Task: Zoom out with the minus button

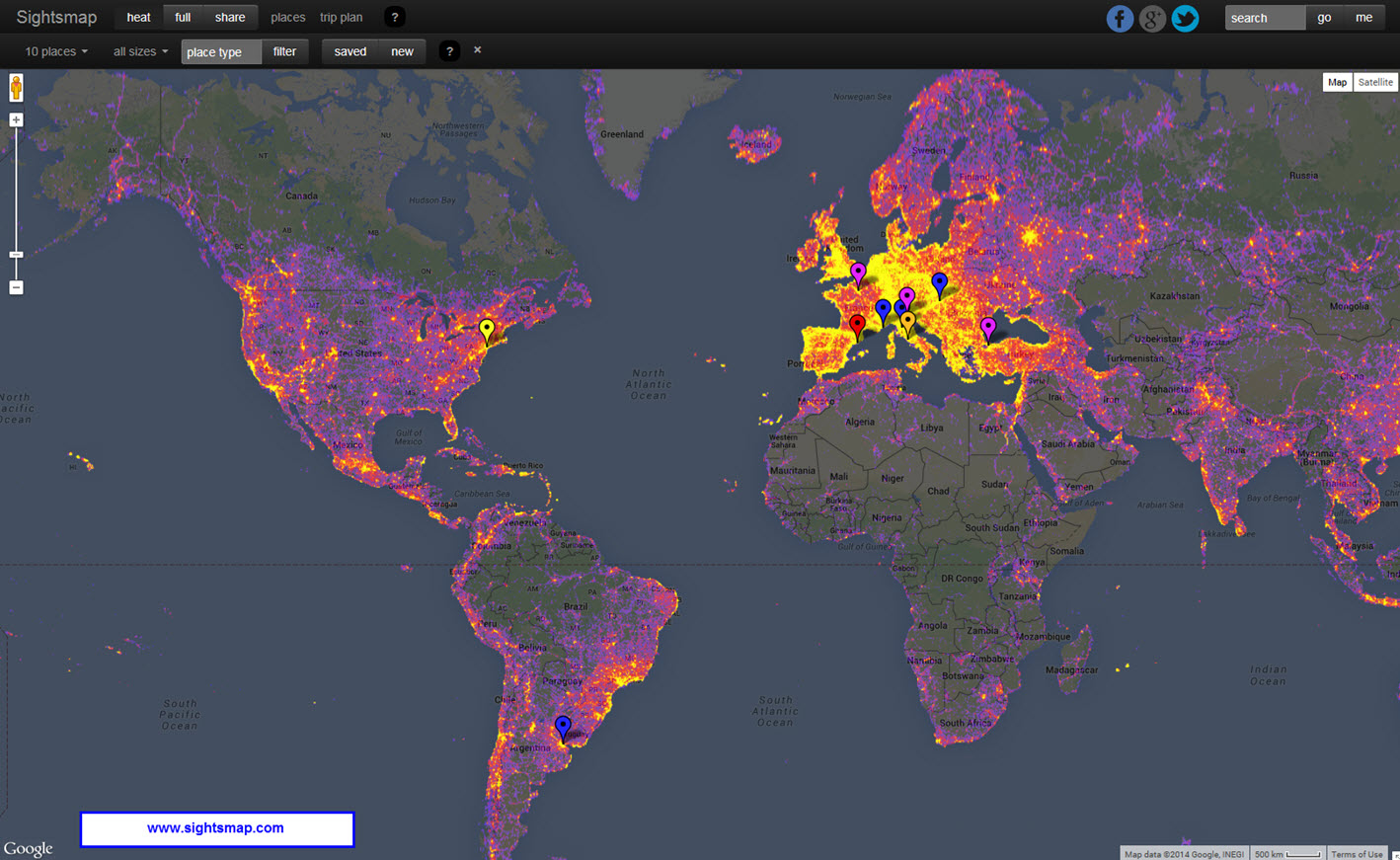Action: 16,287
